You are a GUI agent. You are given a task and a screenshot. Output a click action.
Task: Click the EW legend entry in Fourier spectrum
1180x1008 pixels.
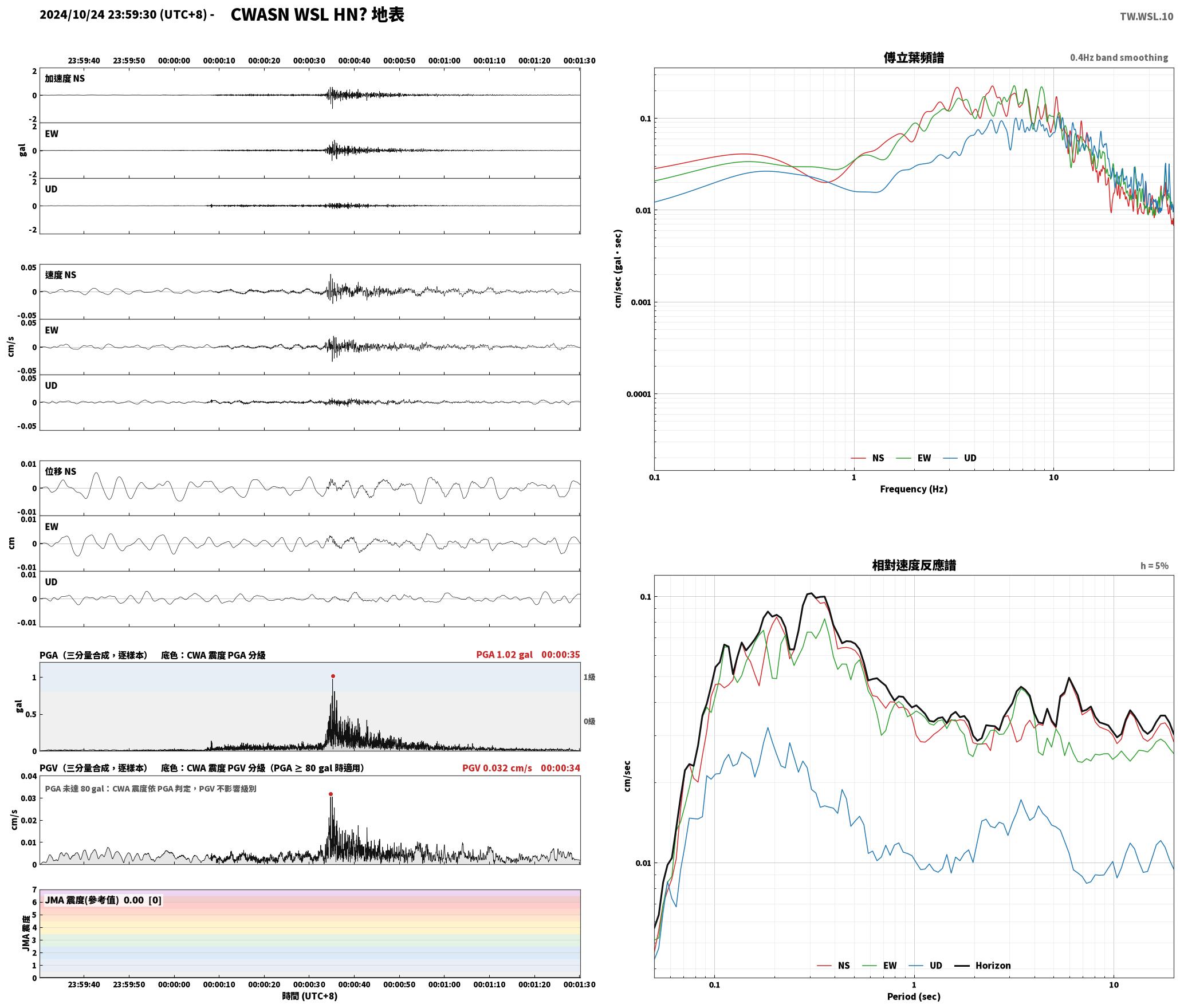914,458
